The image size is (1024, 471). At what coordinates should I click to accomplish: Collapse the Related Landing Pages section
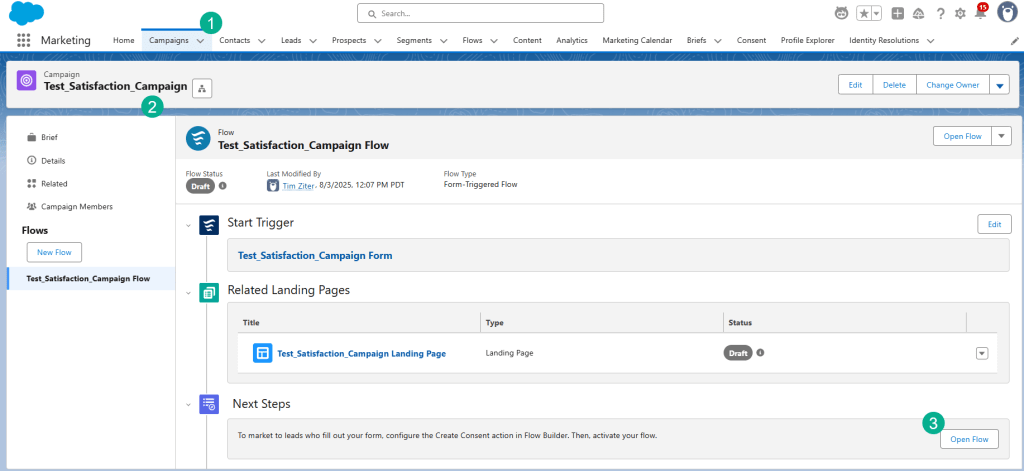coord(187,293)
